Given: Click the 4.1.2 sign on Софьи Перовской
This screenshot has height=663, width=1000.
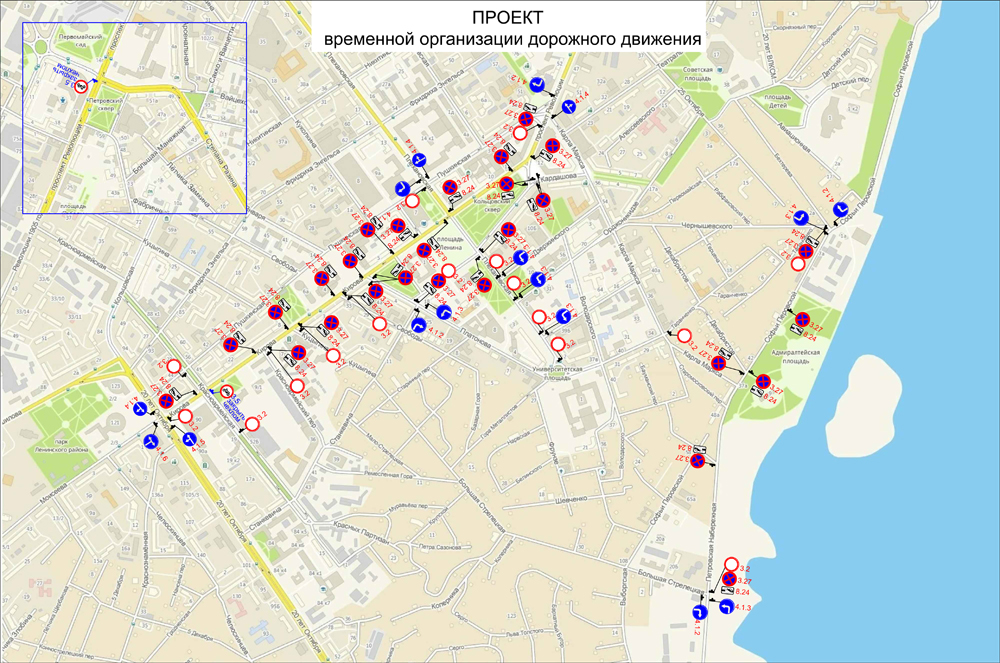Looking at the screenshot, I should 841,208.
